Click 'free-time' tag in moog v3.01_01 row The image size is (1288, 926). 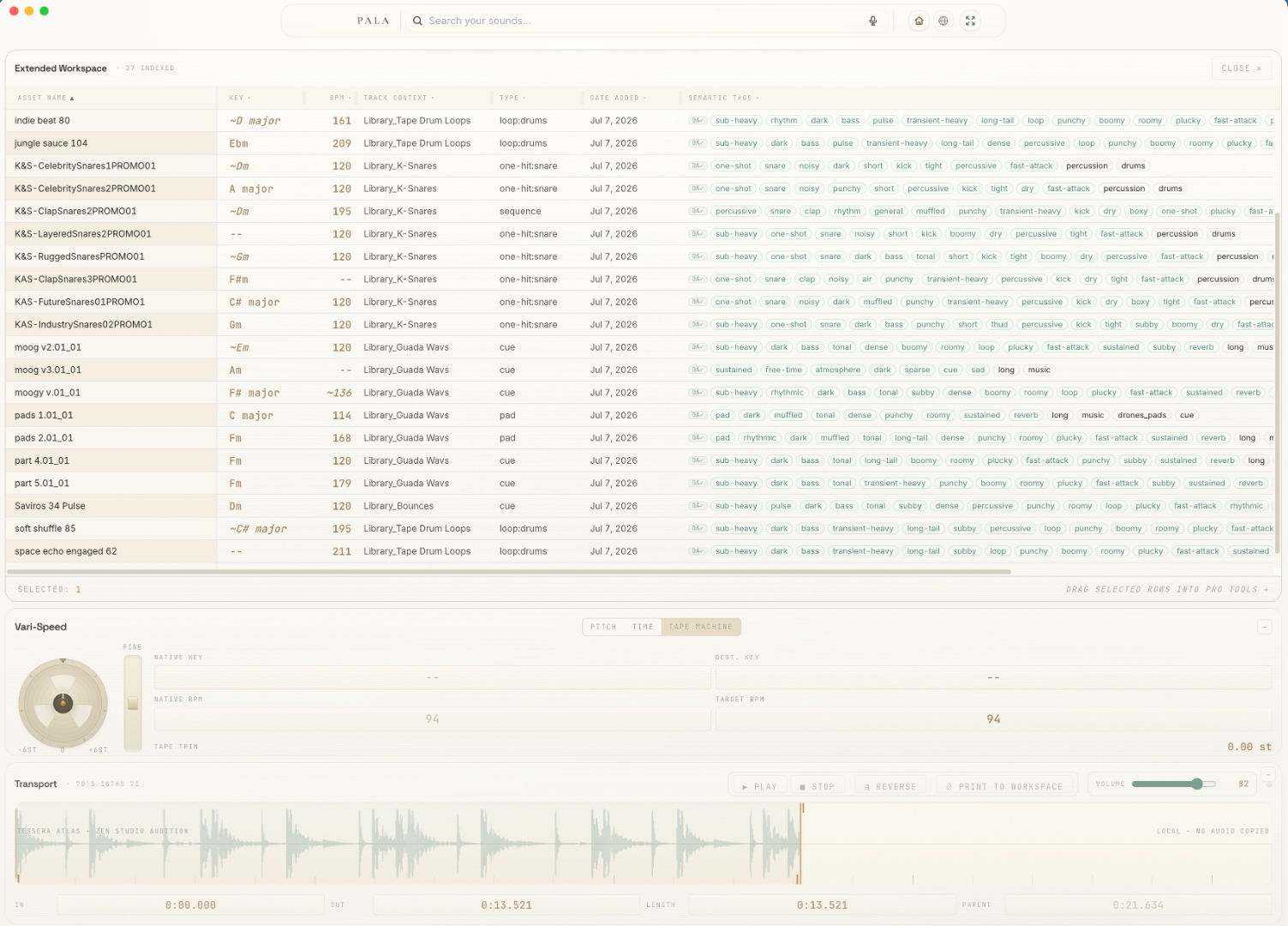tap(783, 370)
